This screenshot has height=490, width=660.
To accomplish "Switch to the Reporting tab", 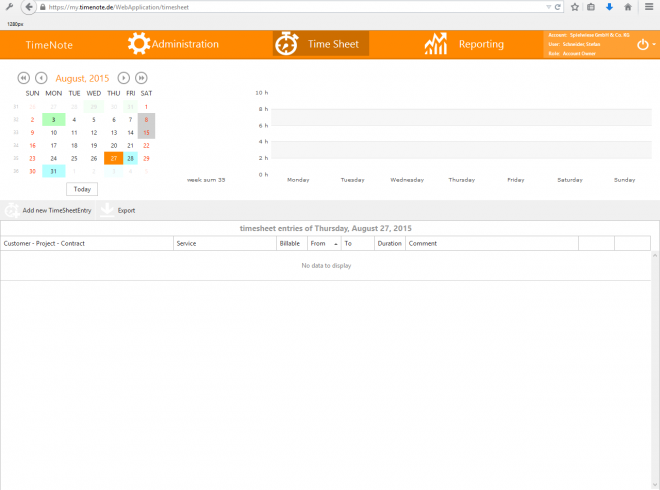I will pyautogui.click(x=481, y=44).
